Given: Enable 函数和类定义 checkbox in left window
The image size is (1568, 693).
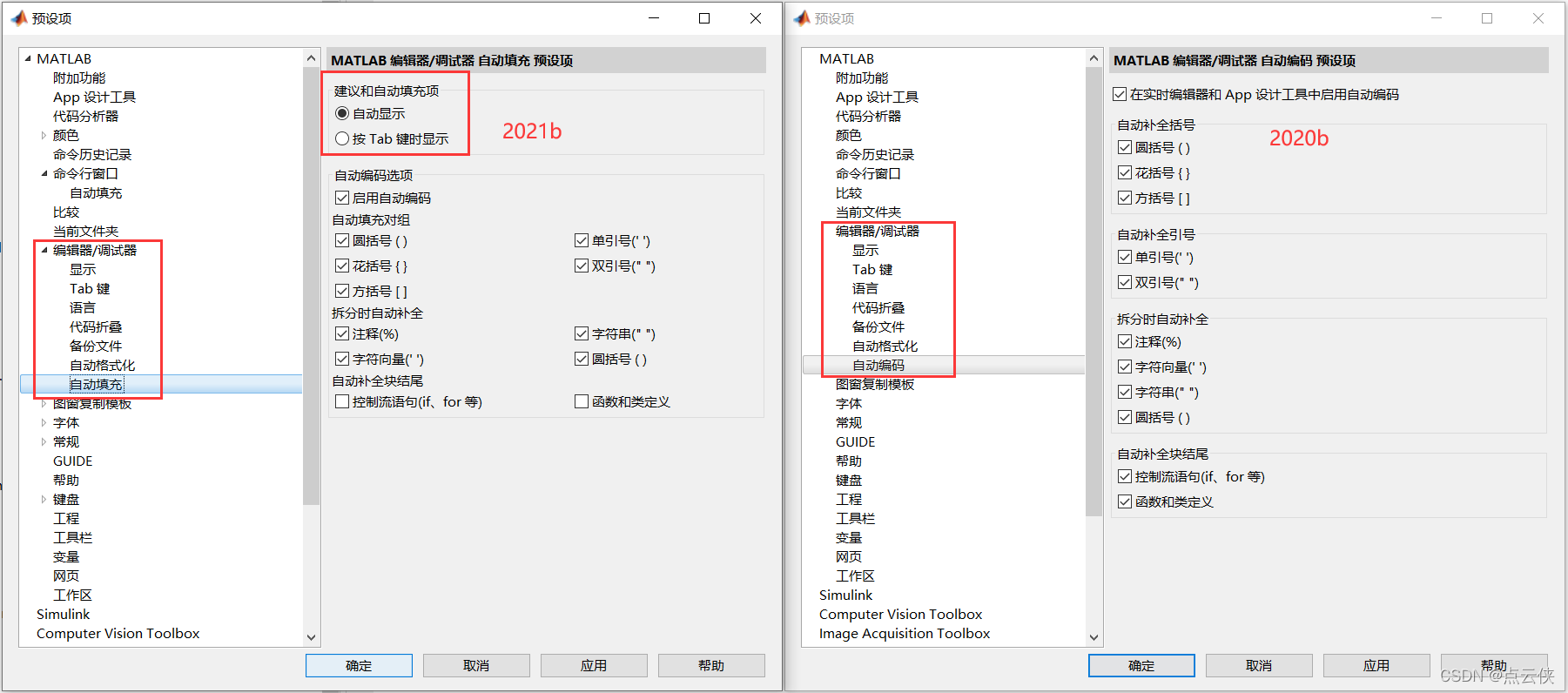Looking at the screenshot, I should click(x=582, y=402).
